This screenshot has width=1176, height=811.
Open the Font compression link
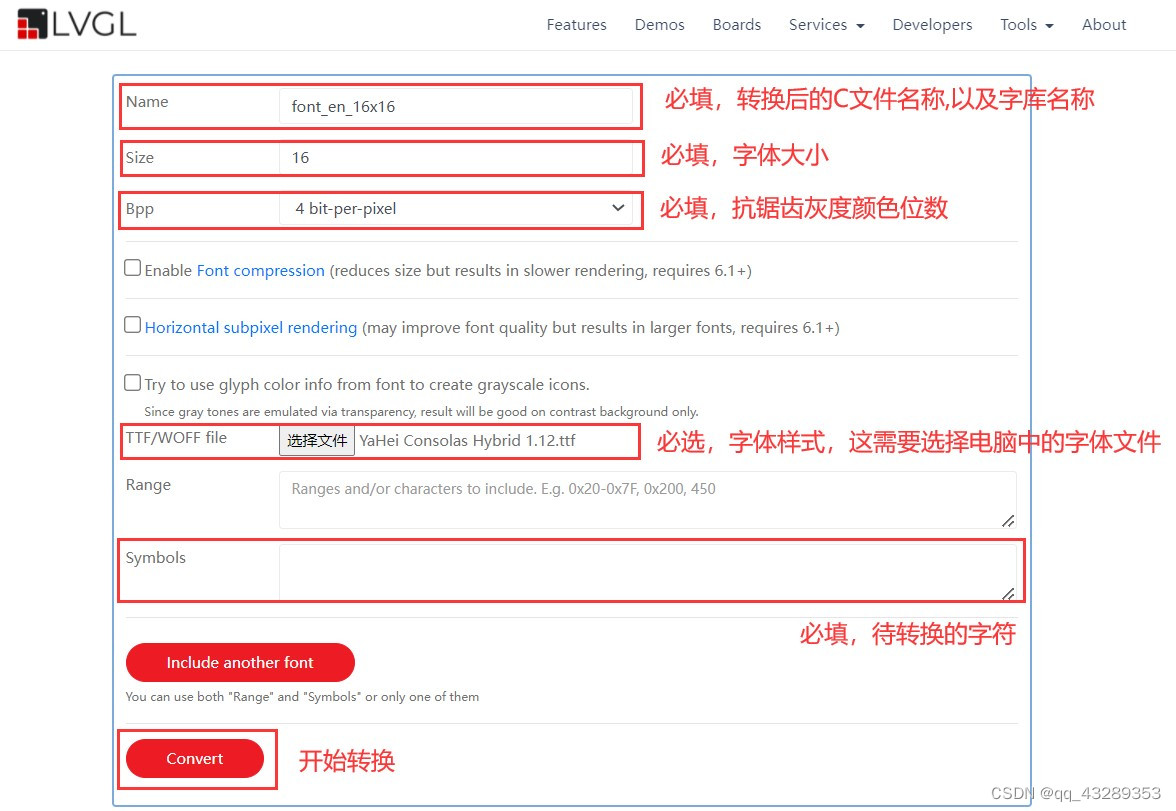point(260,271)
